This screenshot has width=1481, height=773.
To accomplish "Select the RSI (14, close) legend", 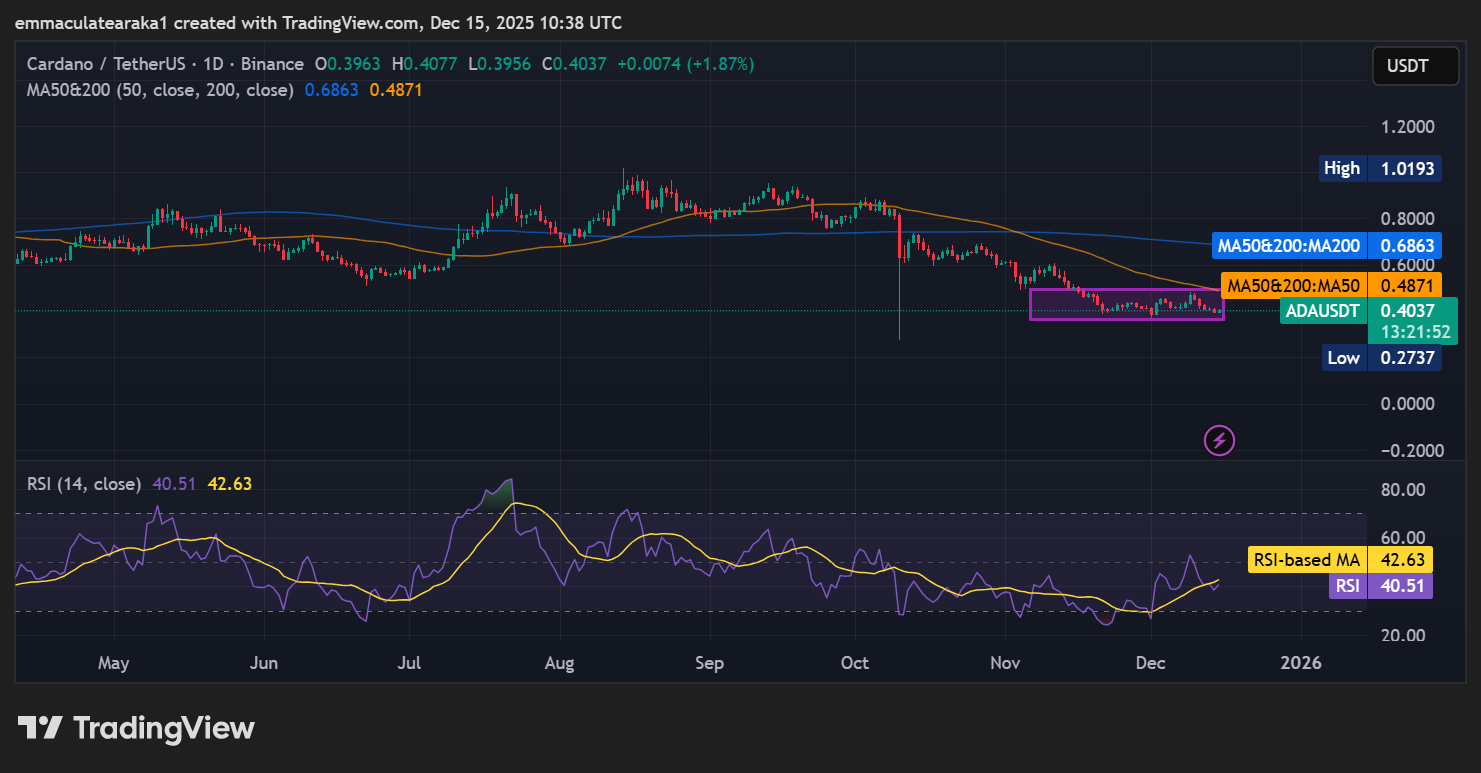I will pyautogui.click(x=84, y=484).
